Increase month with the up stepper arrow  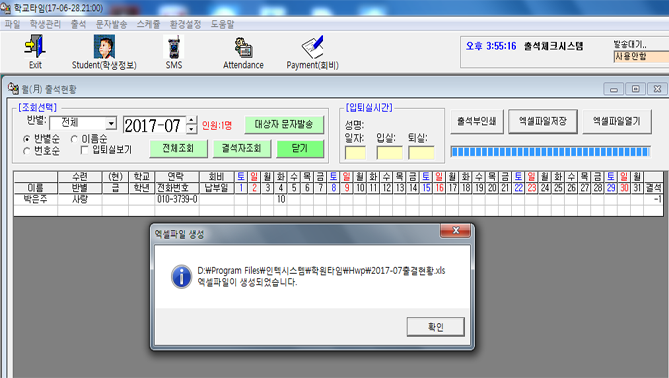click(192, 120)
